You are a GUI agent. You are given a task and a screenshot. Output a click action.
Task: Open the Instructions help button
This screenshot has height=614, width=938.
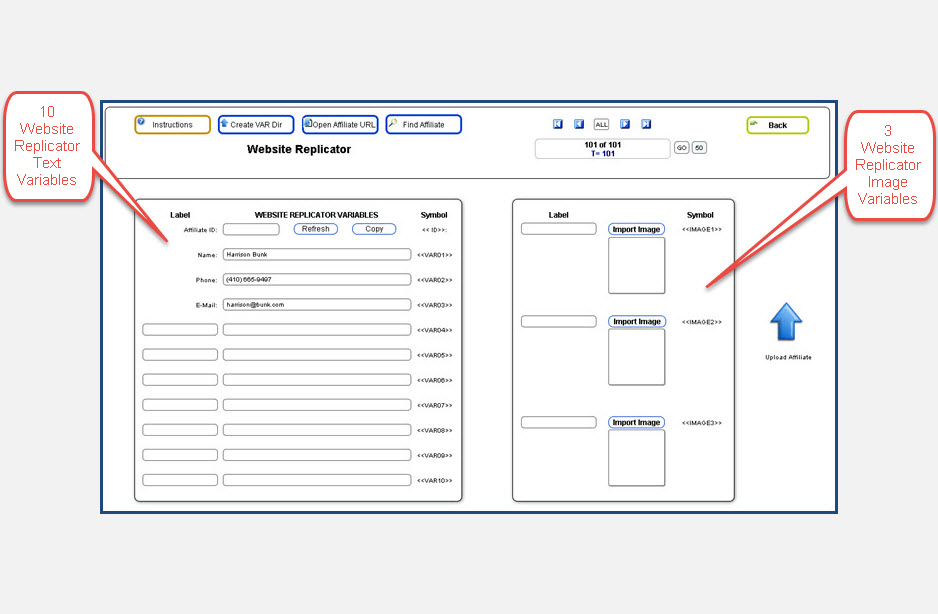click(x=173, y=125)
